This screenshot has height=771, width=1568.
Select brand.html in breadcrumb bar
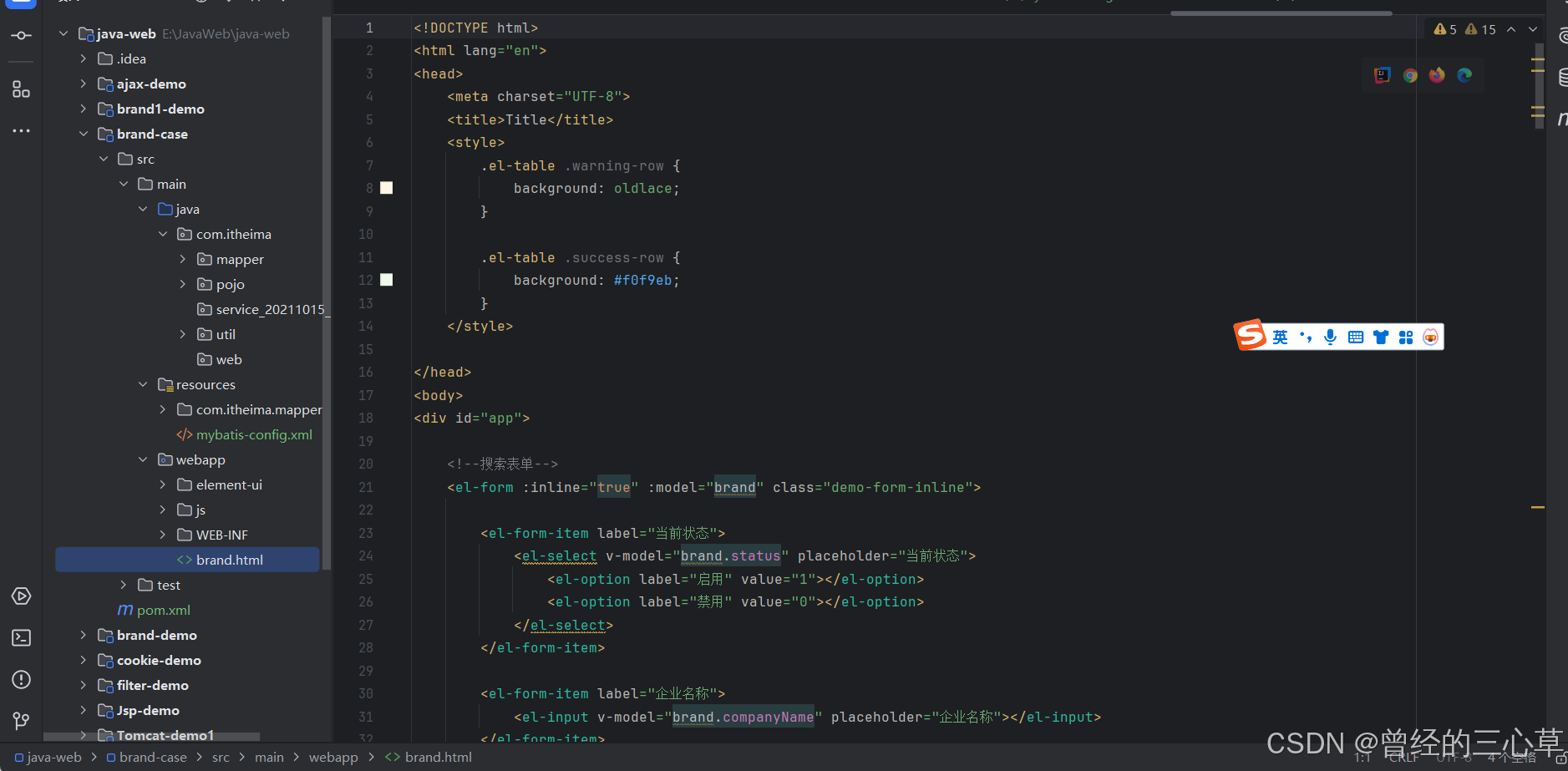point(429,757)
